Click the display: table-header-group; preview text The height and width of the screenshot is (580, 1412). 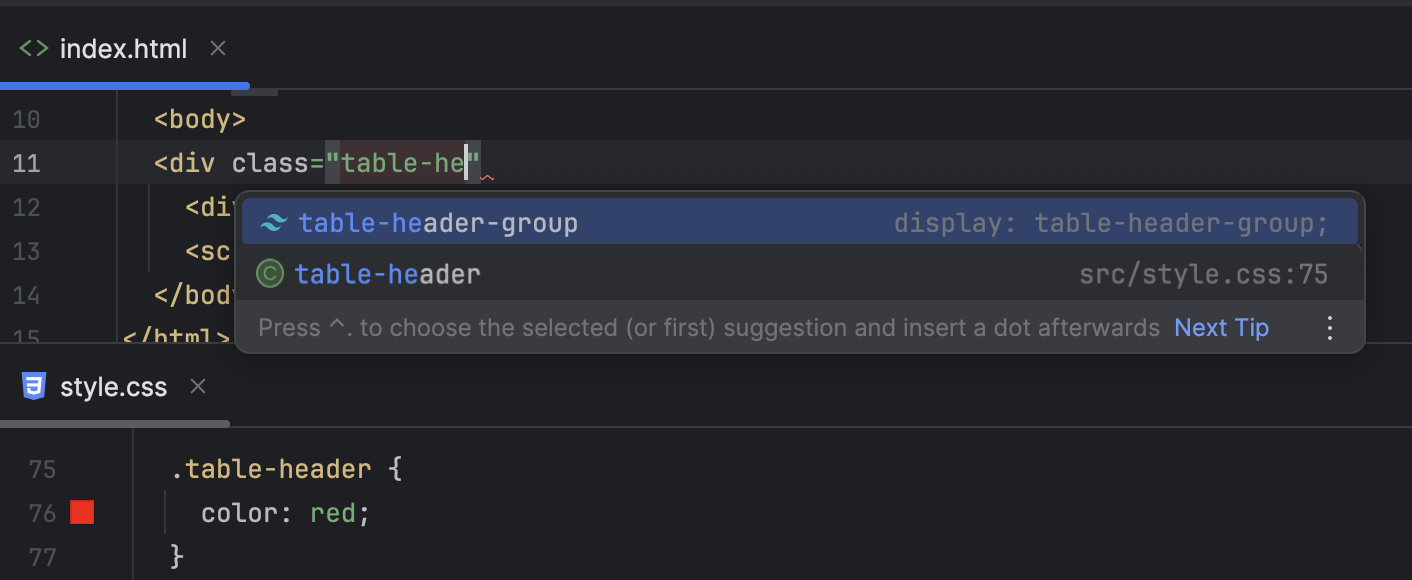1111,222
